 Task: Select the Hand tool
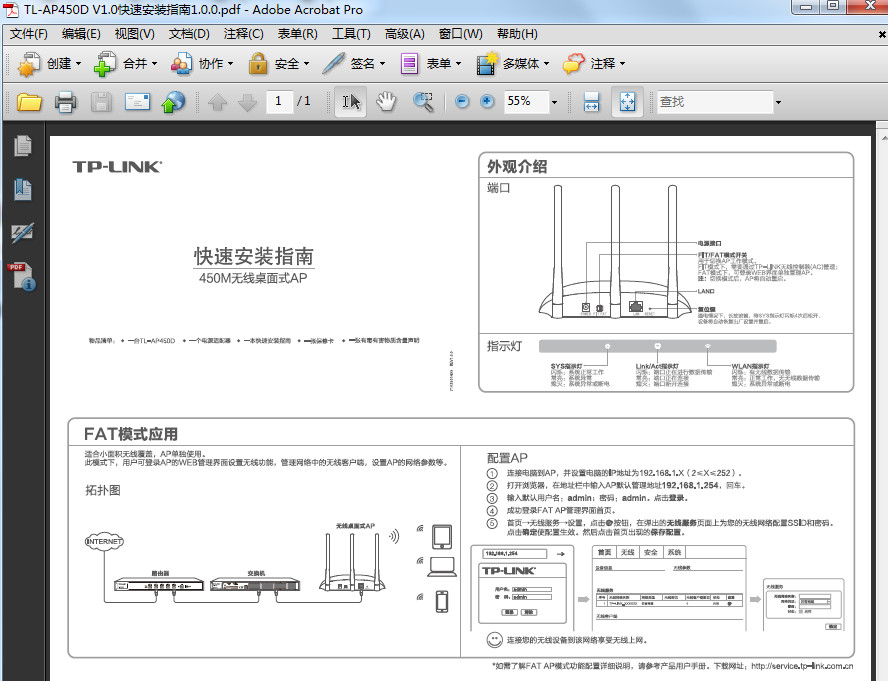[386, 102]
